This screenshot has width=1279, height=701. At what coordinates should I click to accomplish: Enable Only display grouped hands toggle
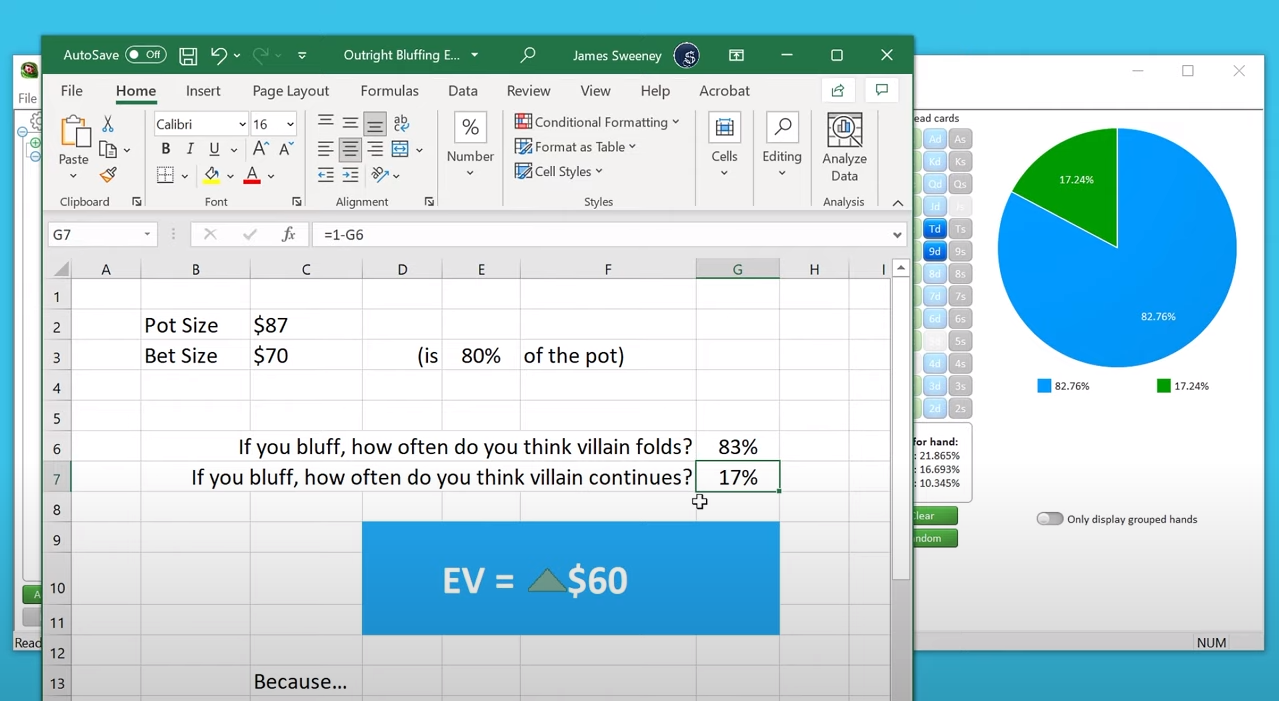click(x=1049, y=519)
